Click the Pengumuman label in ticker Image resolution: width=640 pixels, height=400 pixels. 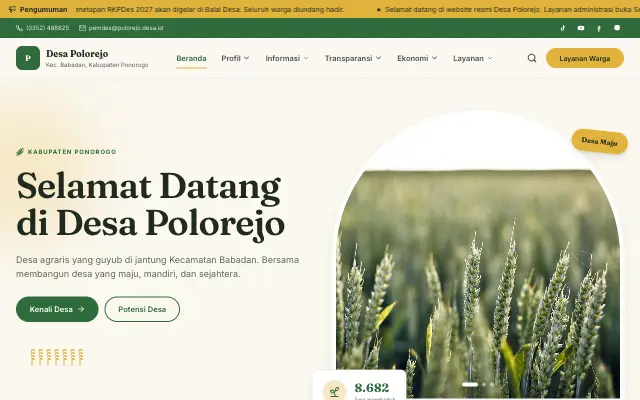(x=44, y=9)
